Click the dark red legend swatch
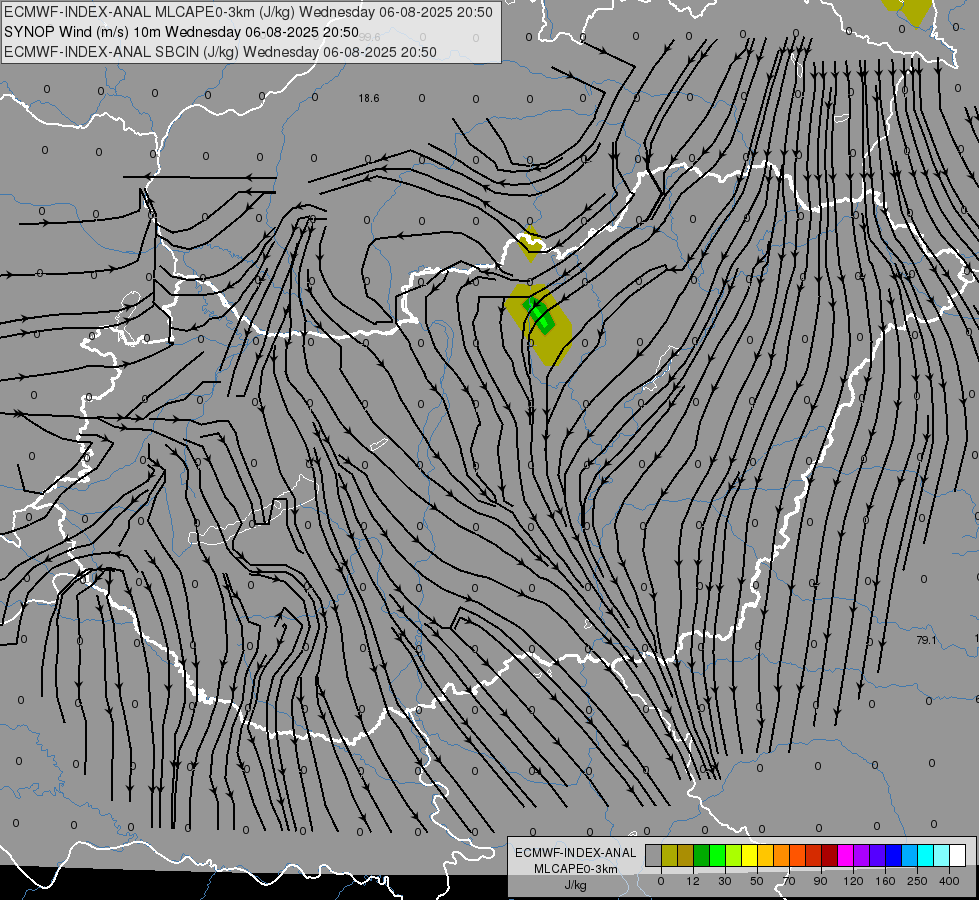Image resolution: width=979 pixels, height=900 pixels. [830, 855]
